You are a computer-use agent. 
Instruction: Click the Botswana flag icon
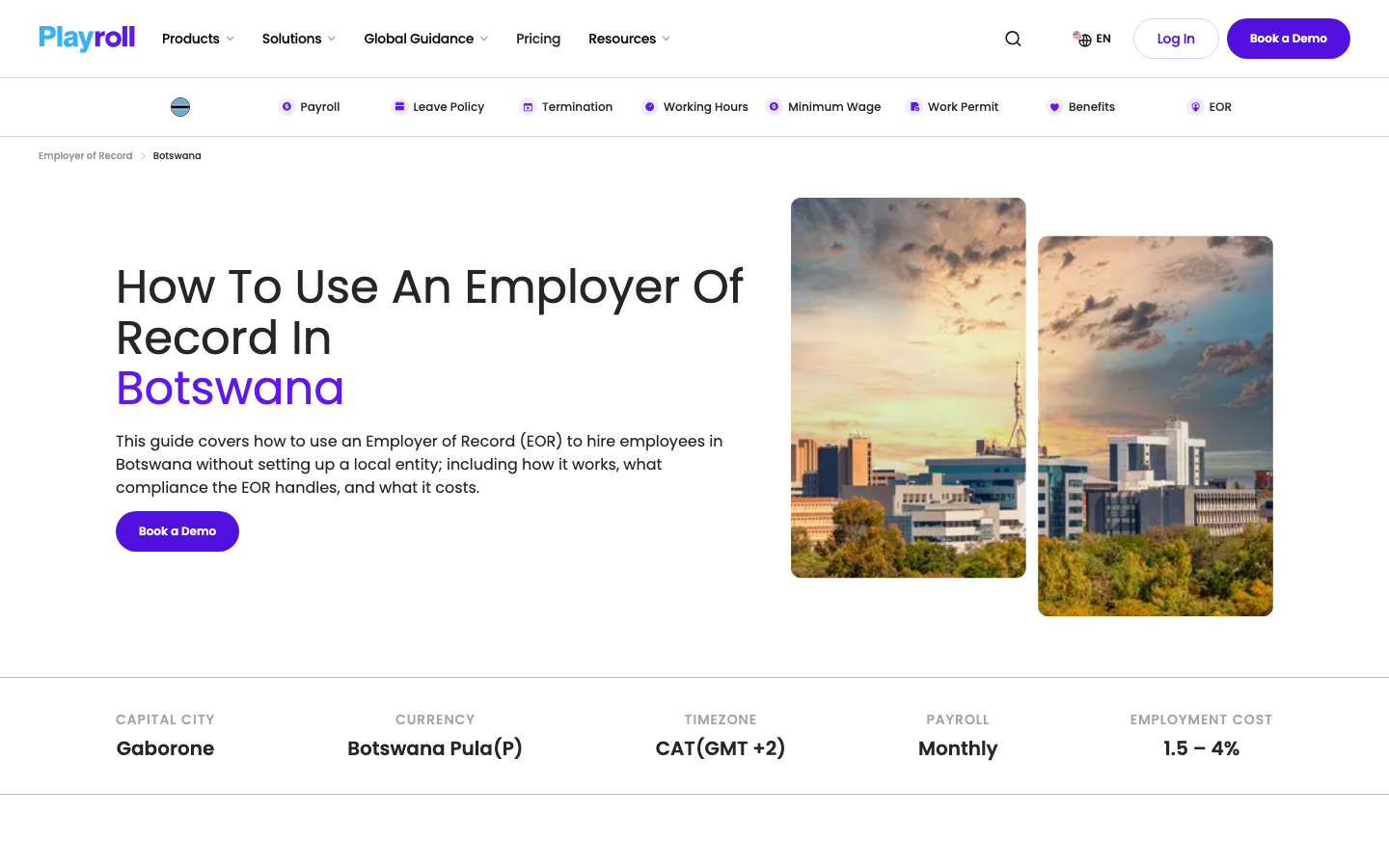[x=180, y=107]
